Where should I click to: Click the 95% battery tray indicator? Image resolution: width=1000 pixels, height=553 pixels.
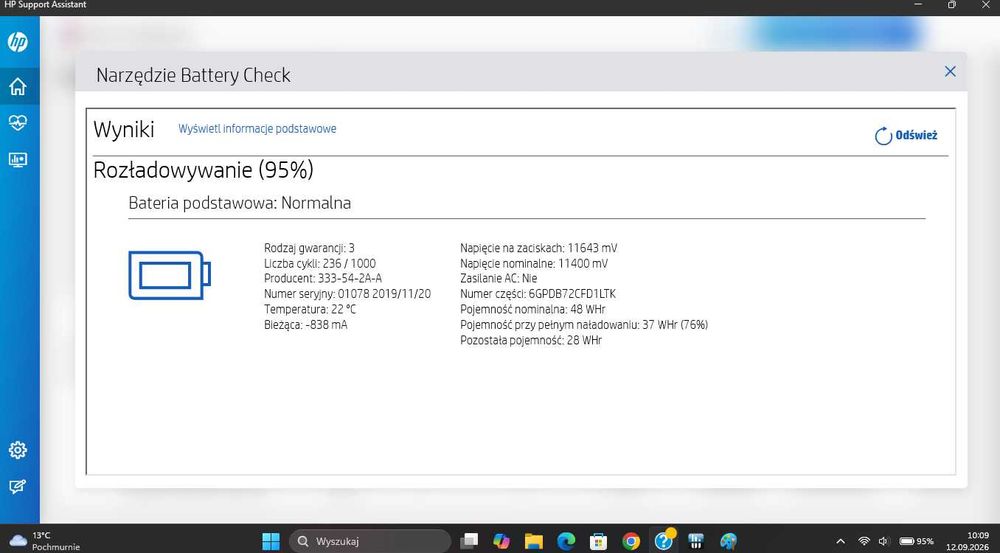pyautogui.click(x=916, y=542)
